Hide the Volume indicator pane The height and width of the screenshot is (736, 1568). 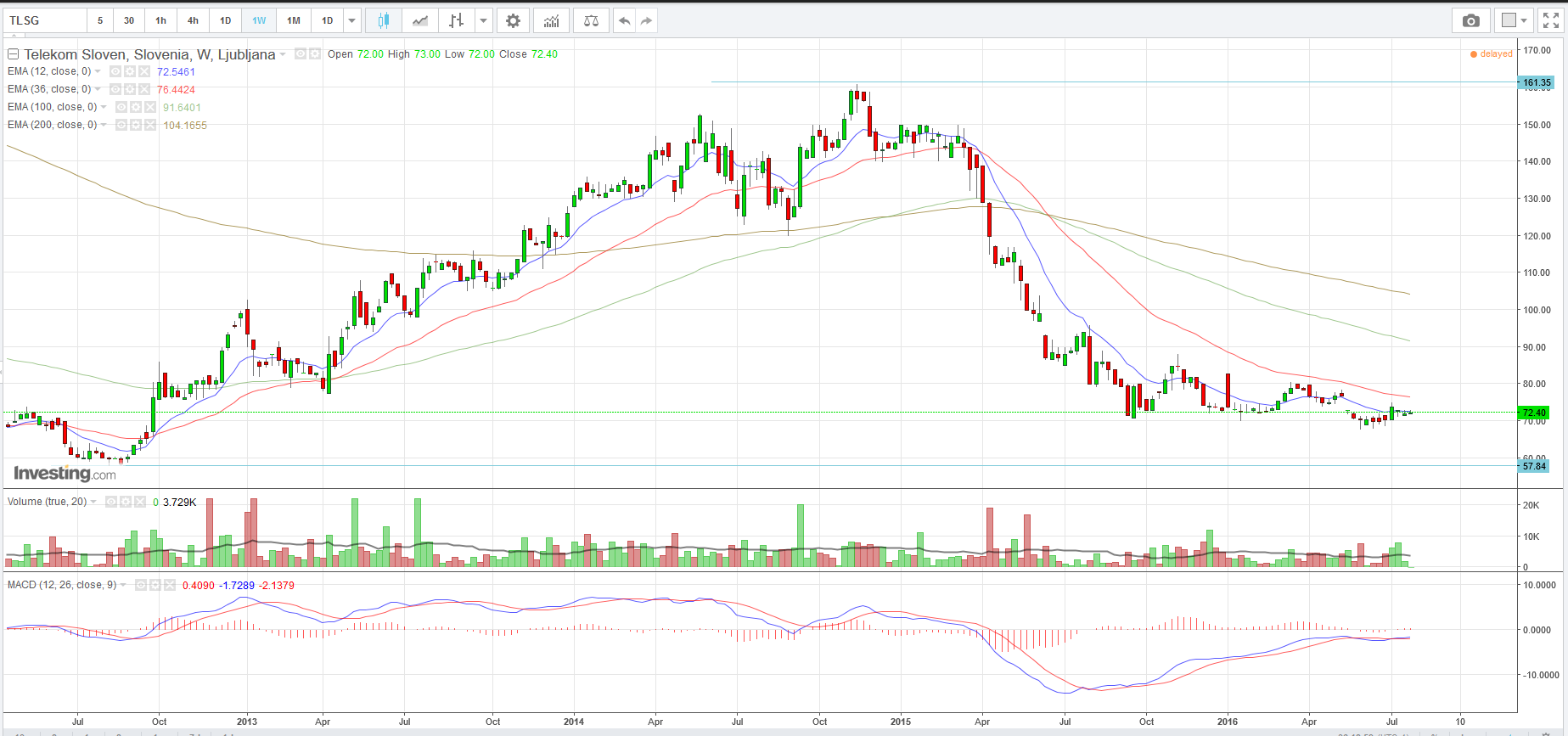pyautogui.click(x=111, y=502)
